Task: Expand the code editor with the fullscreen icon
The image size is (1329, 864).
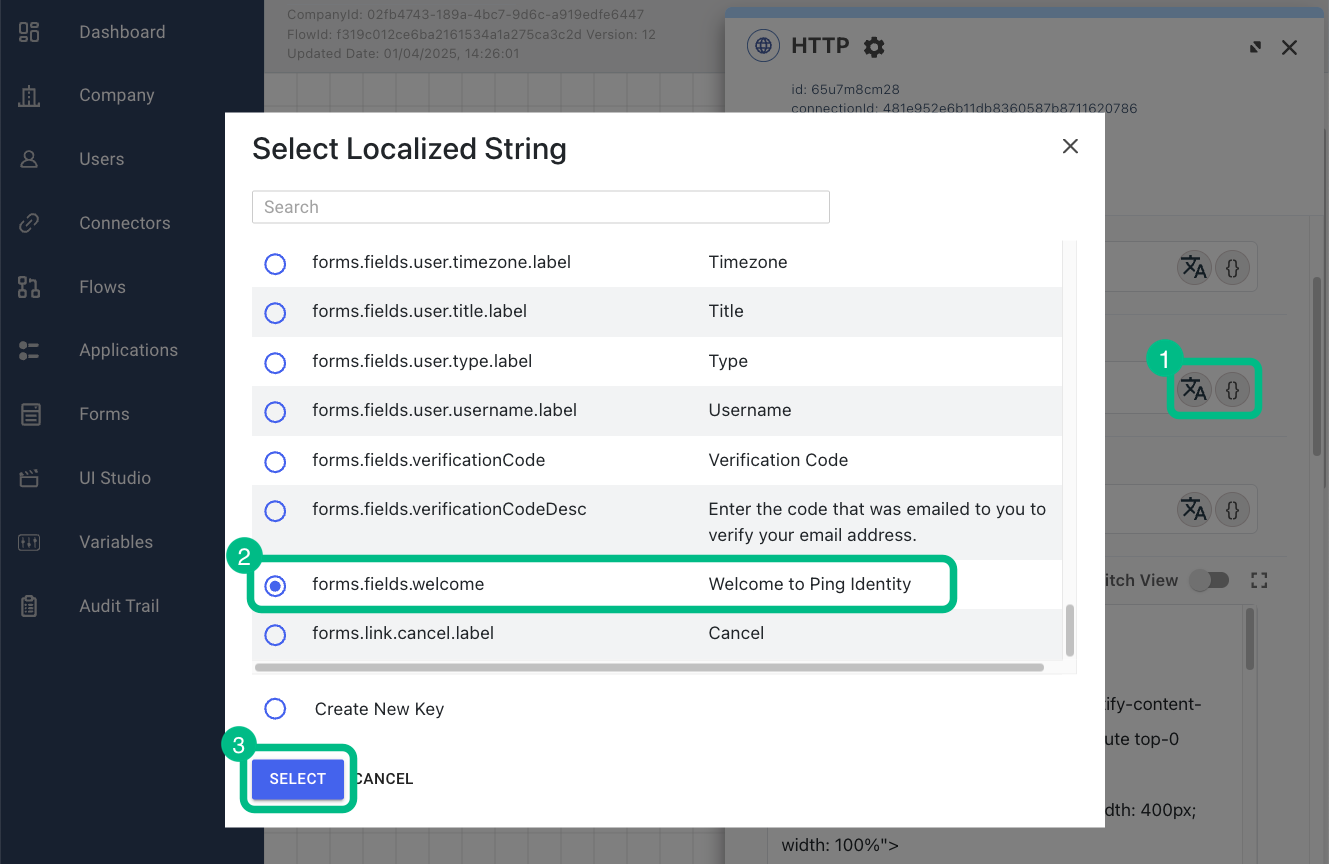Action: click(1259, 580)
